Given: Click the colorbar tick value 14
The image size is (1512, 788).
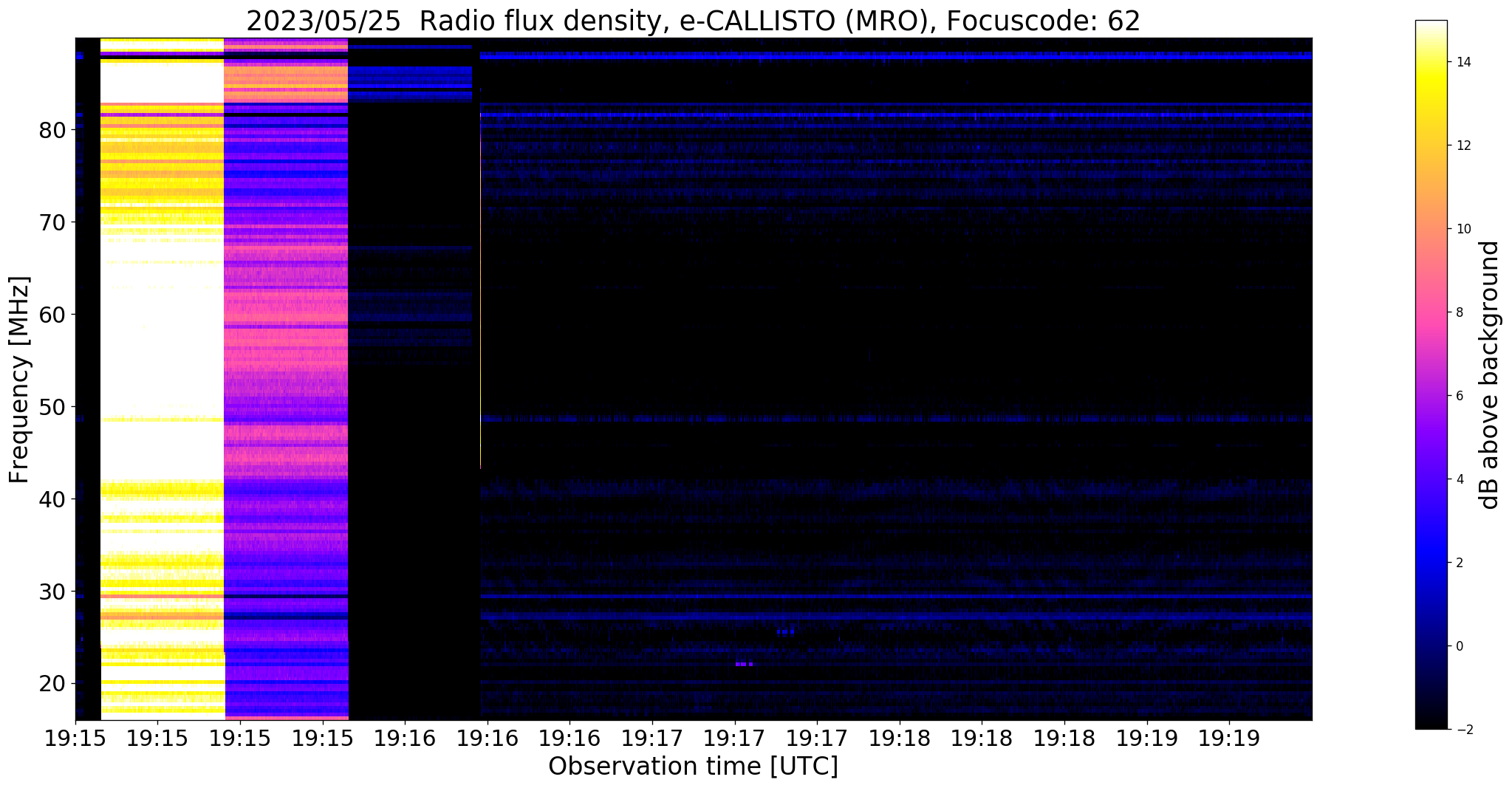Looking at the screenshot, I should [1463, 62].
